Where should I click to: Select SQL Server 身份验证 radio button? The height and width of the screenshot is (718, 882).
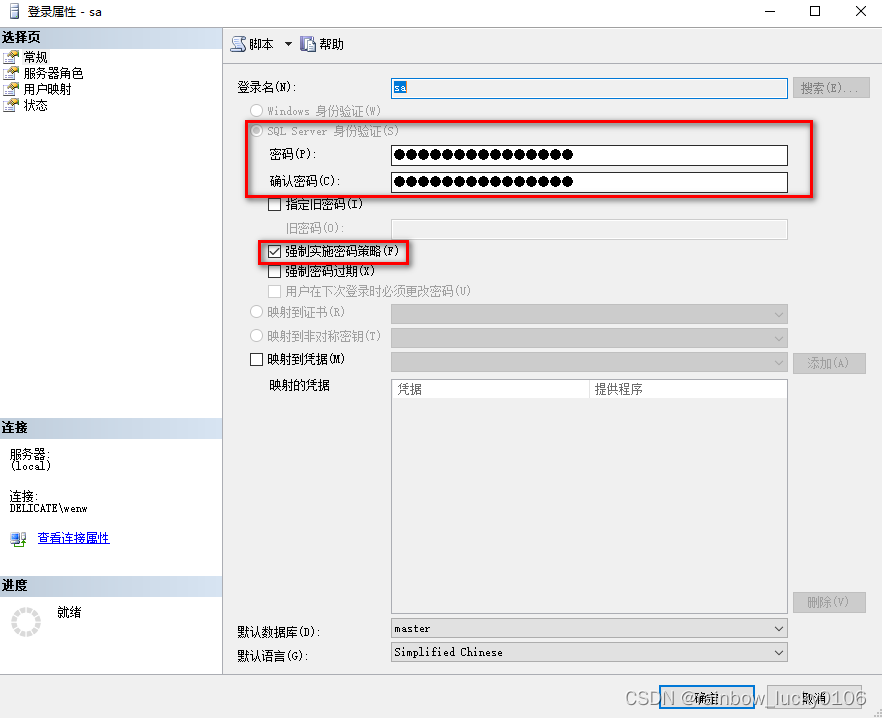256,131
